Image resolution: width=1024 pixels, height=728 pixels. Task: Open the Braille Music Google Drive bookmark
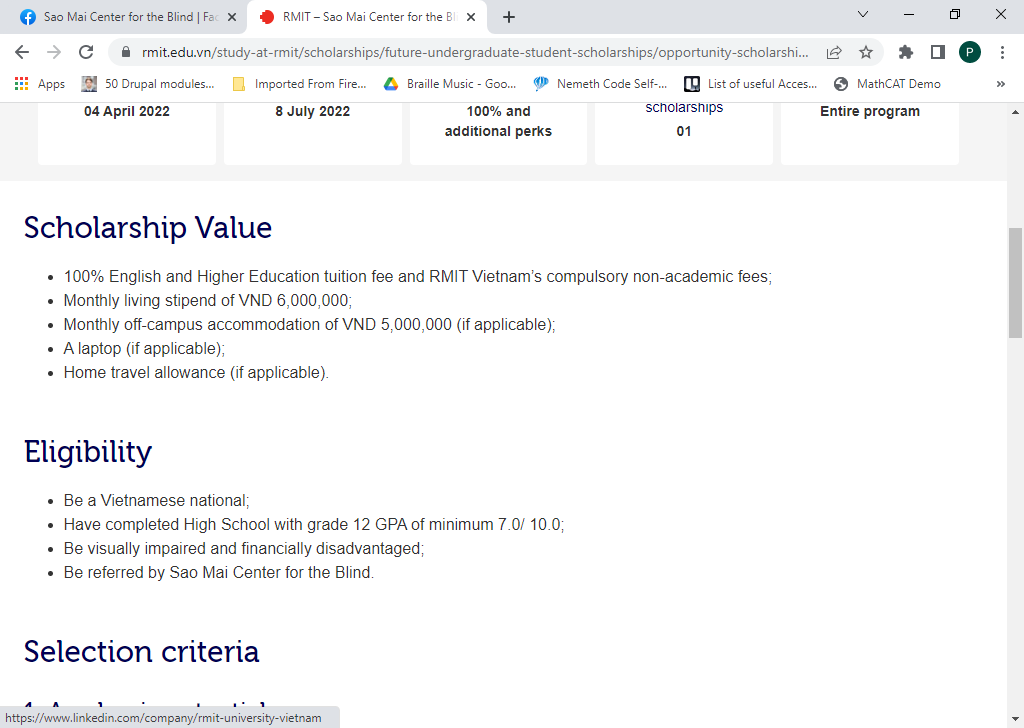(x=450, y=84)
